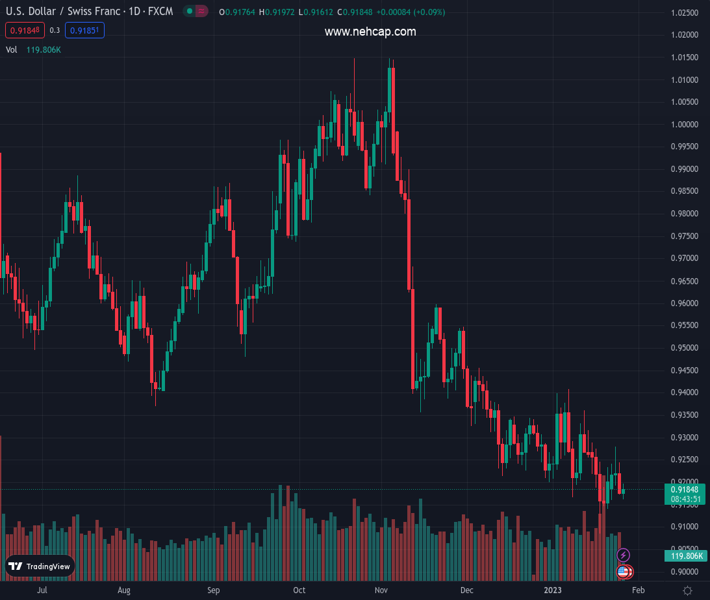Viewport: 710px width, 600px height.
Task: Click the blue buy price 0.91851 button
Action: pyautogui.click(x=85, y=30)
